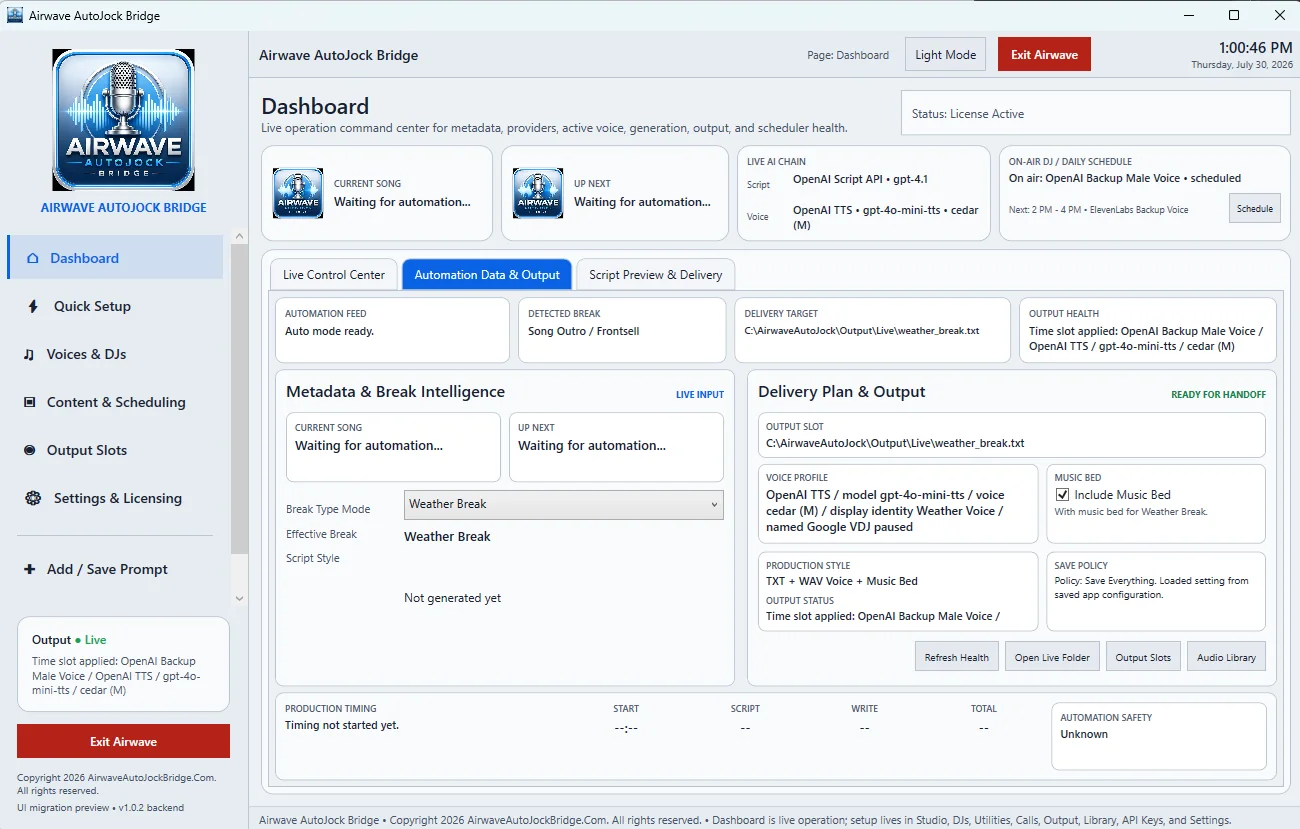Open Live Folder from Delivery Plan
Viewport: 1300px width, 829px height.
1054,657
